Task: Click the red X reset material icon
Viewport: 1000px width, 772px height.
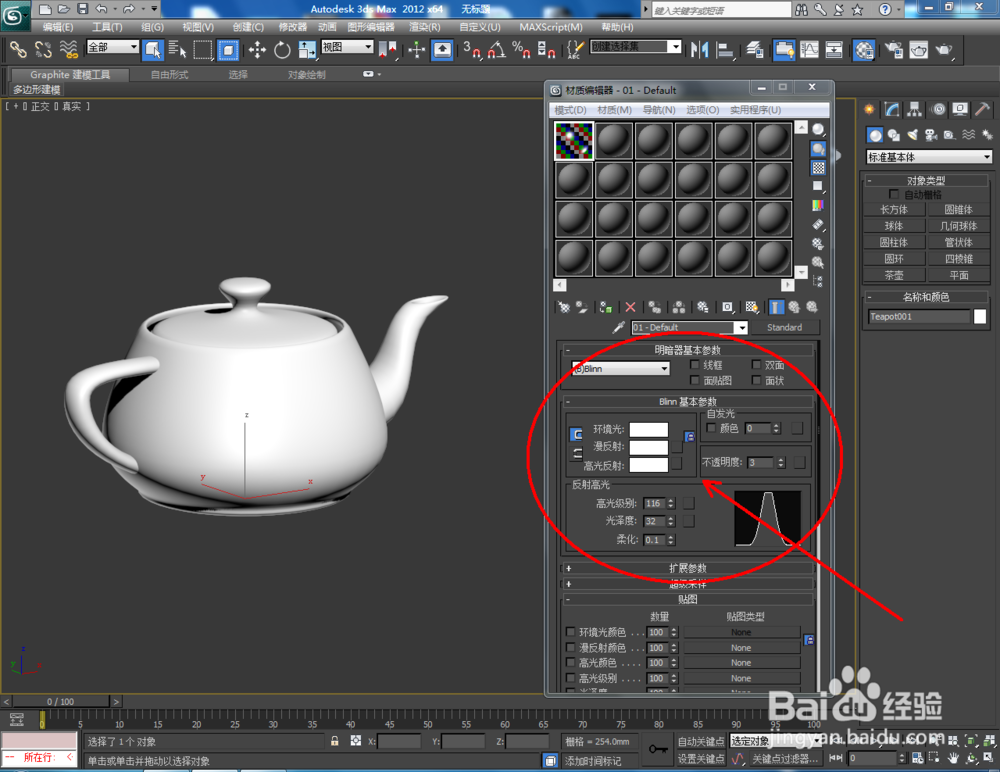Action: coord(630,307)
